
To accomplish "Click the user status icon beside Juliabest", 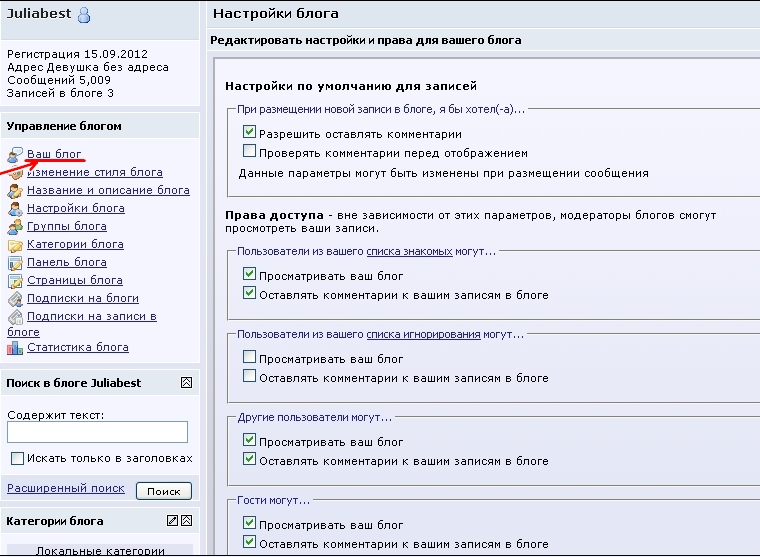I will tap(85, 14).
